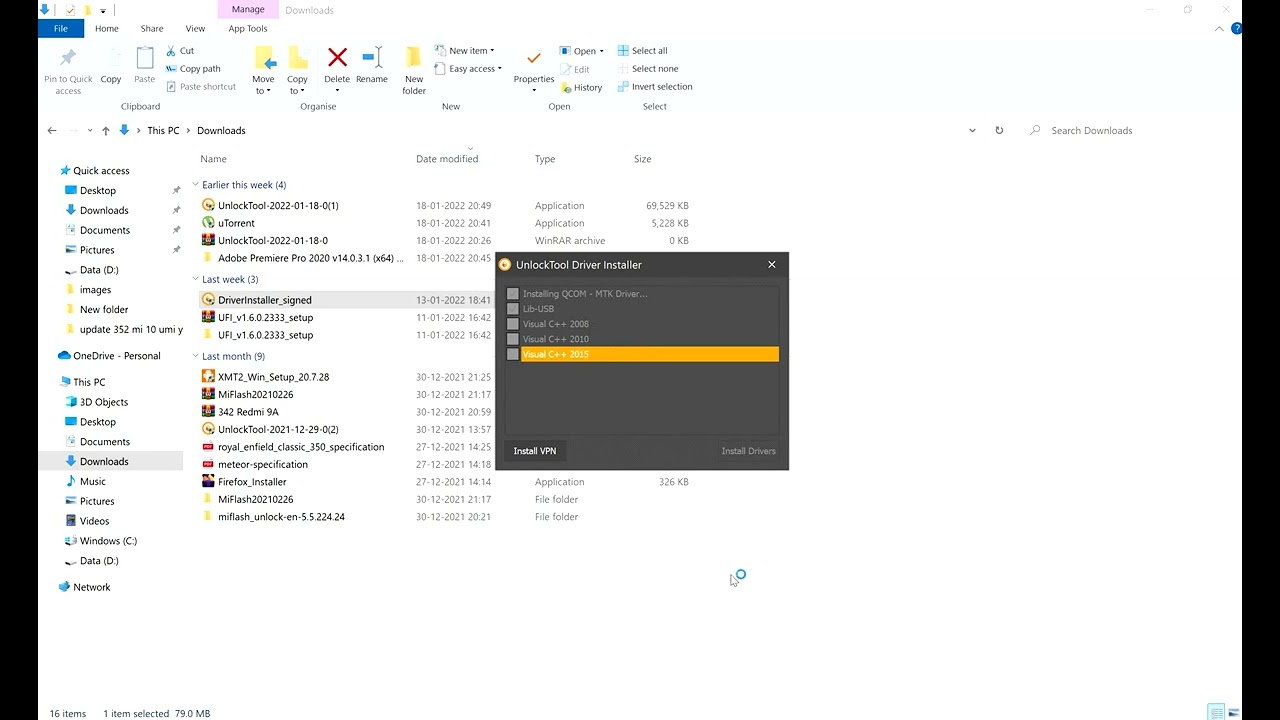
Task: Sort by the Name column header
Action: point(213,159)
